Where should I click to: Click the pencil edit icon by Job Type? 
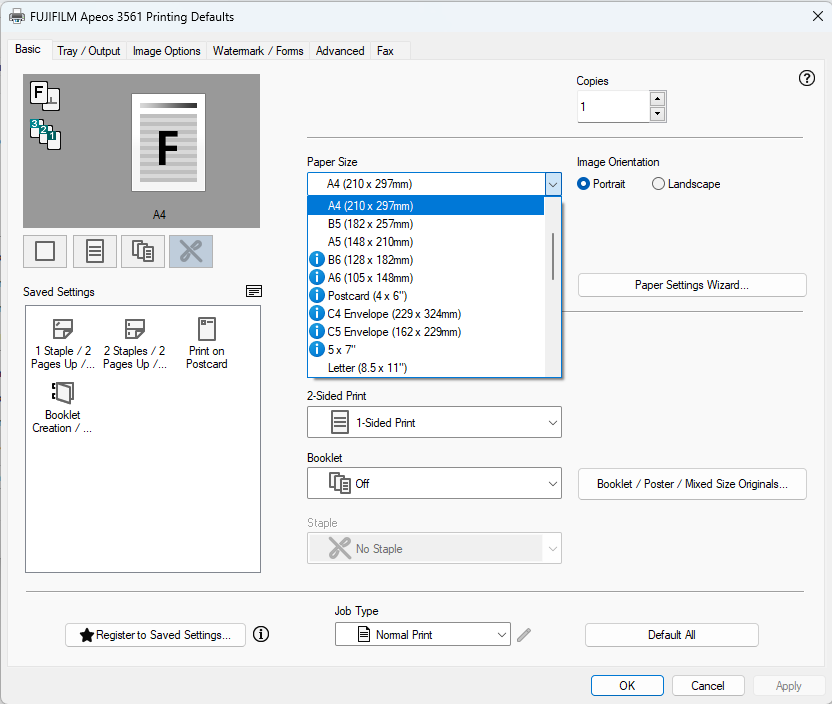click(525, 634)
